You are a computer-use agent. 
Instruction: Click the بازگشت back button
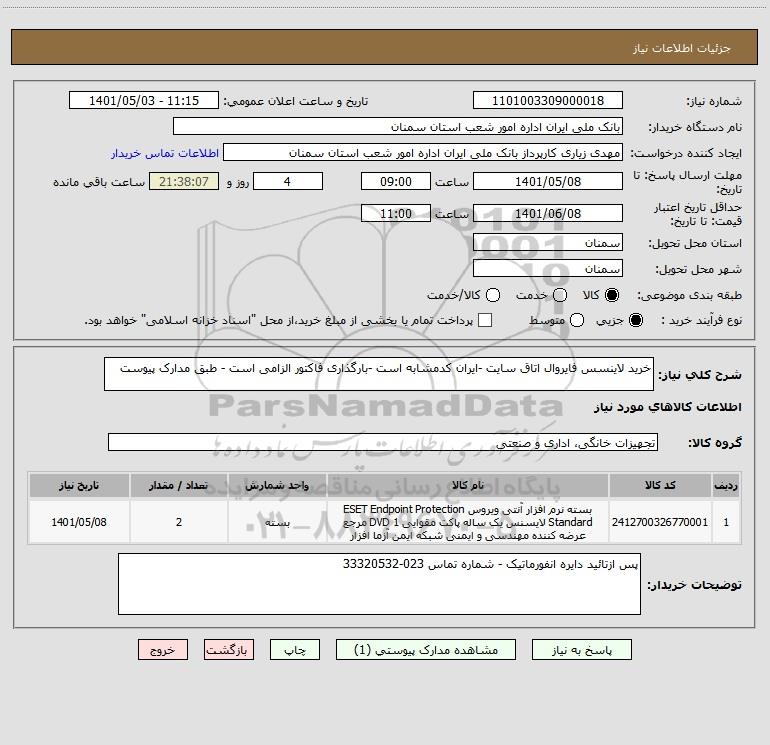(x=229, y=650)
